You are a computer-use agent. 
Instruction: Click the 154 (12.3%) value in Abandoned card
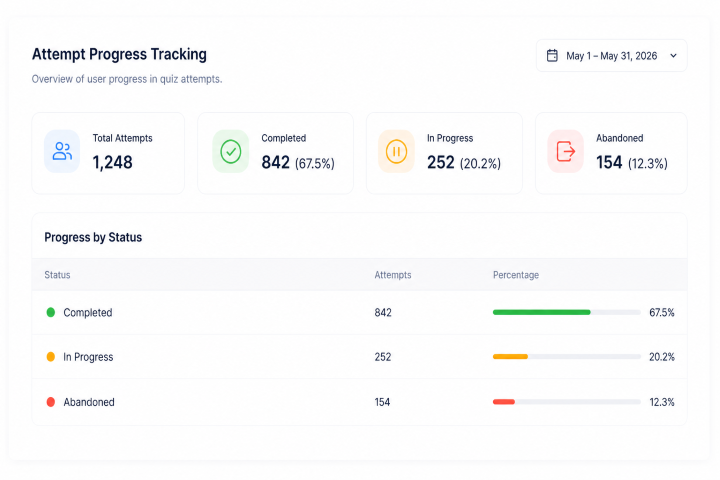[632, 163]
